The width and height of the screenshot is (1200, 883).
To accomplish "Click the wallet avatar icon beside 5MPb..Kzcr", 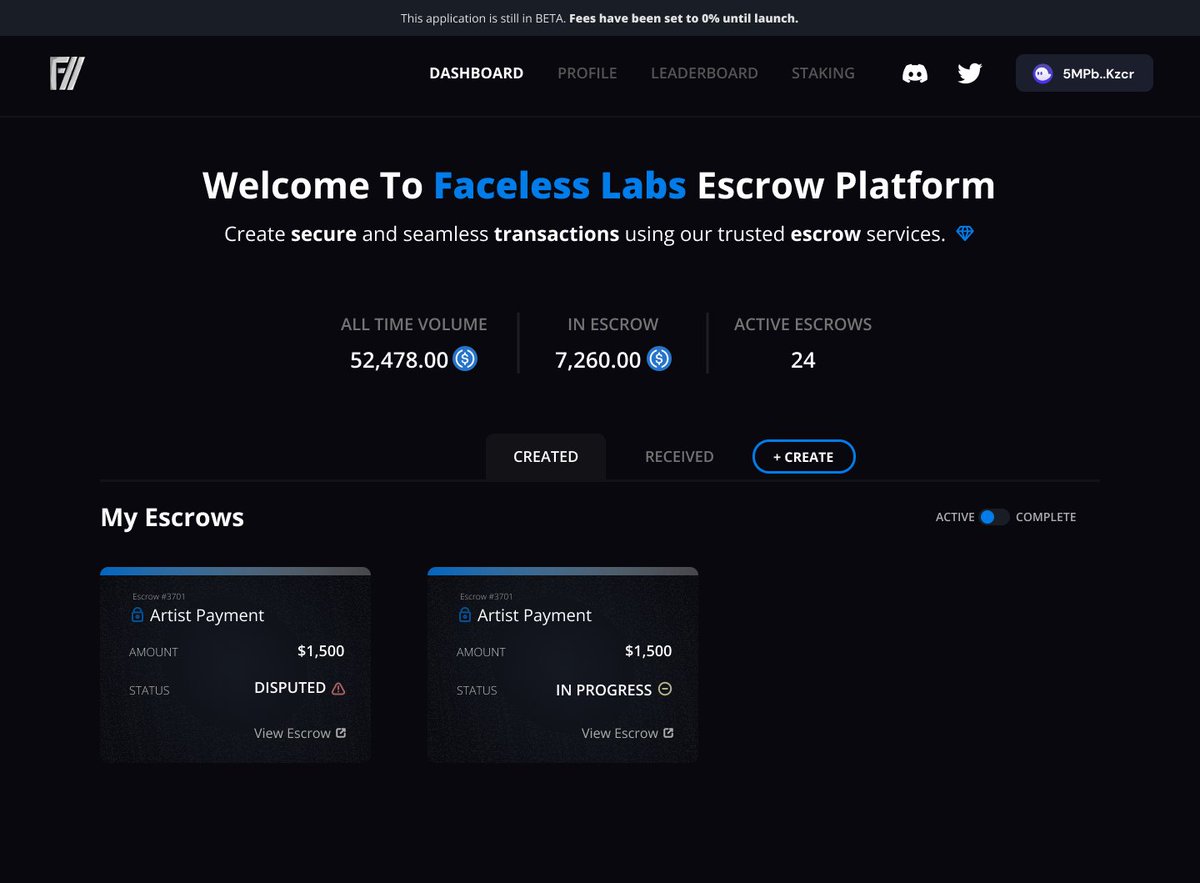I will click(1043, 73).
